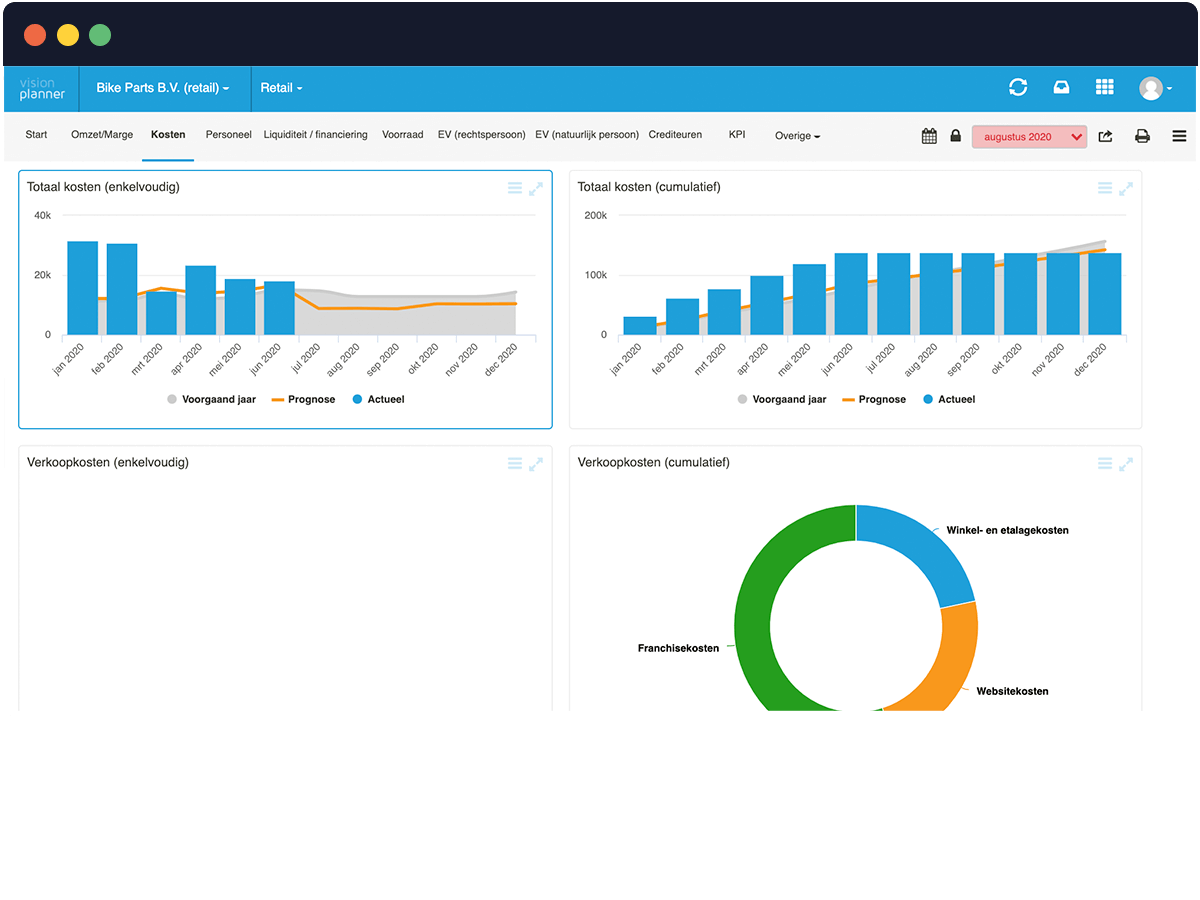Expand Totaal kosten (enkelvoudig) chart fullscreen
The height and width of the screenshot is (900, 1200).
[x=536, y=188]
